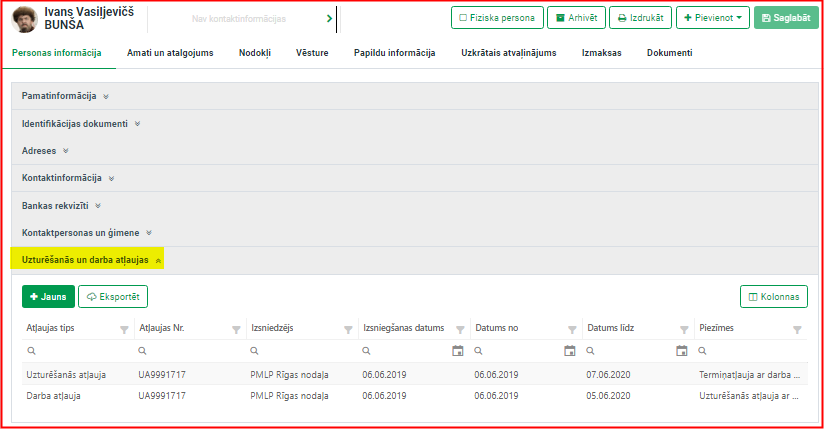This screenshot has height=429, width=824.
Task: Open filter icon for Datums līdz column
Action: click(684, 330)
